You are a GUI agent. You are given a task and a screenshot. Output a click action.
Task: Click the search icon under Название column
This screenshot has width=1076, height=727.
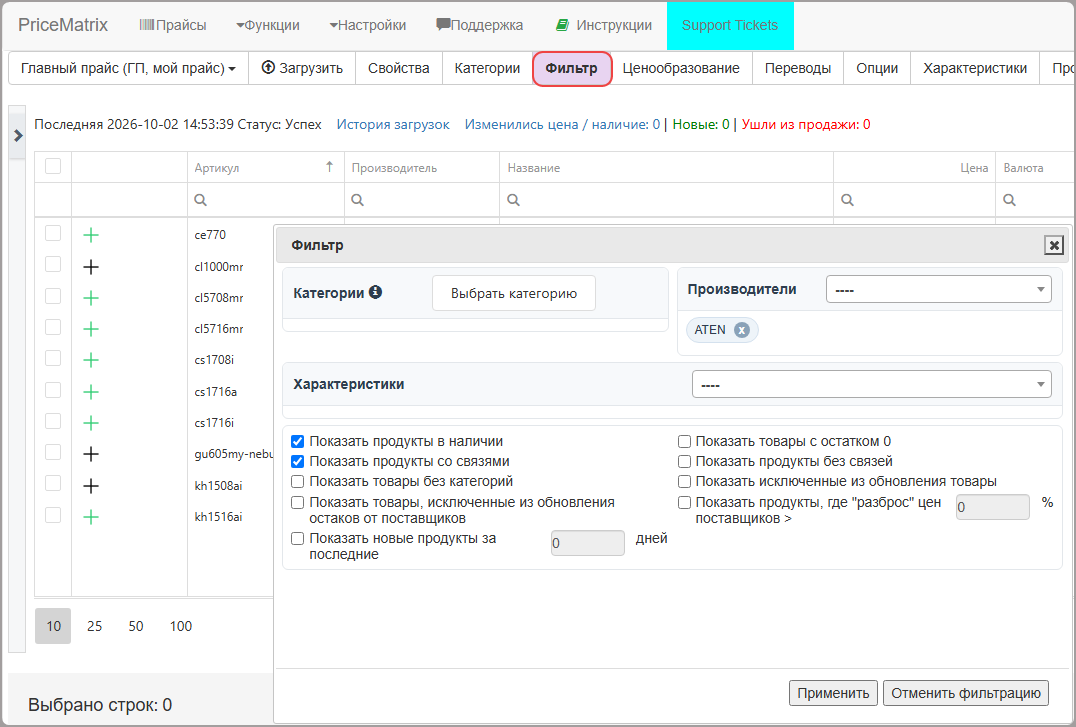[x=513, y=200]
